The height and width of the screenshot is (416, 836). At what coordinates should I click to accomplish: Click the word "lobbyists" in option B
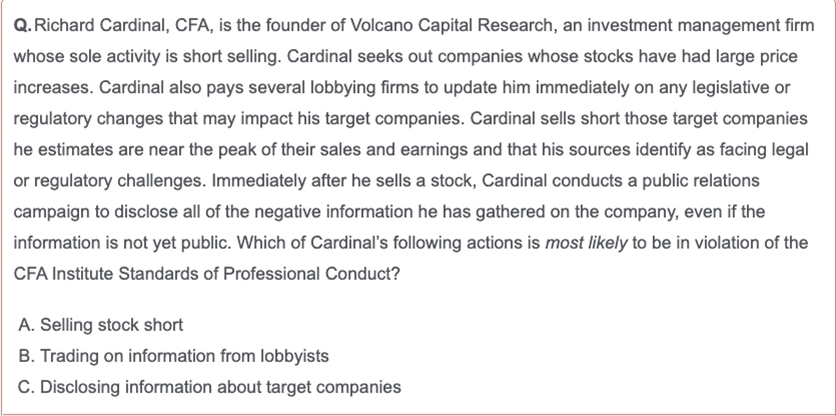[294, 356]
